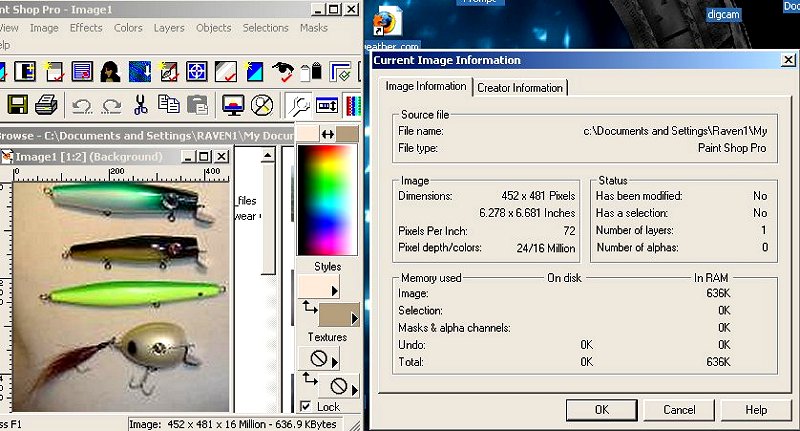Click the Print icon in toolbar
Image resolution: width=800 pixels, height=431 pixels.
(x=46, y=105)
